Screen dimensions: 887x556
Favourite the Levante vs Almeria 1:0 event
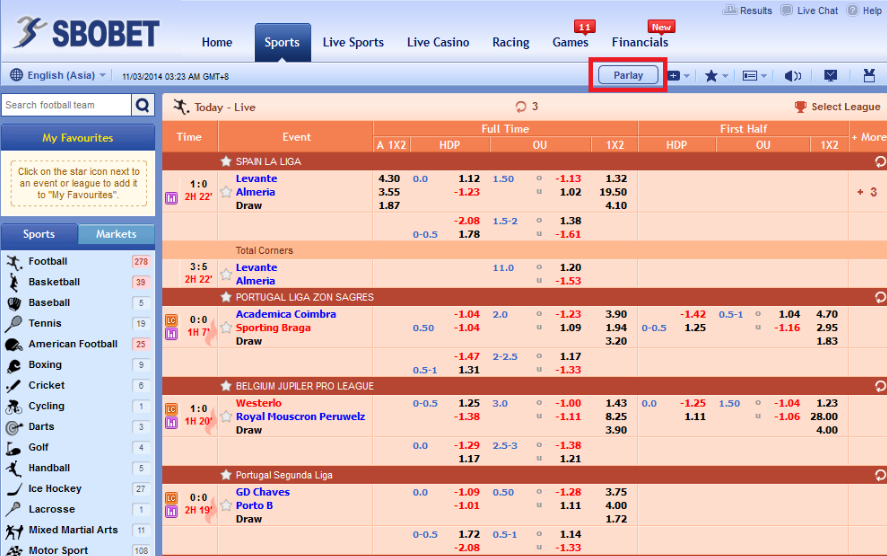(226, 192)
